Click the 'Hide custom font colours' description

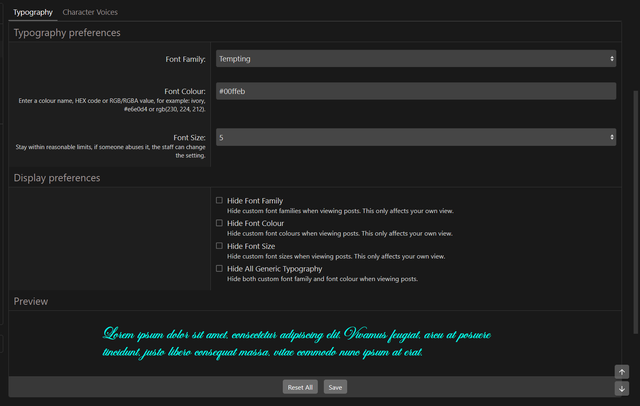tap(340, 234)
